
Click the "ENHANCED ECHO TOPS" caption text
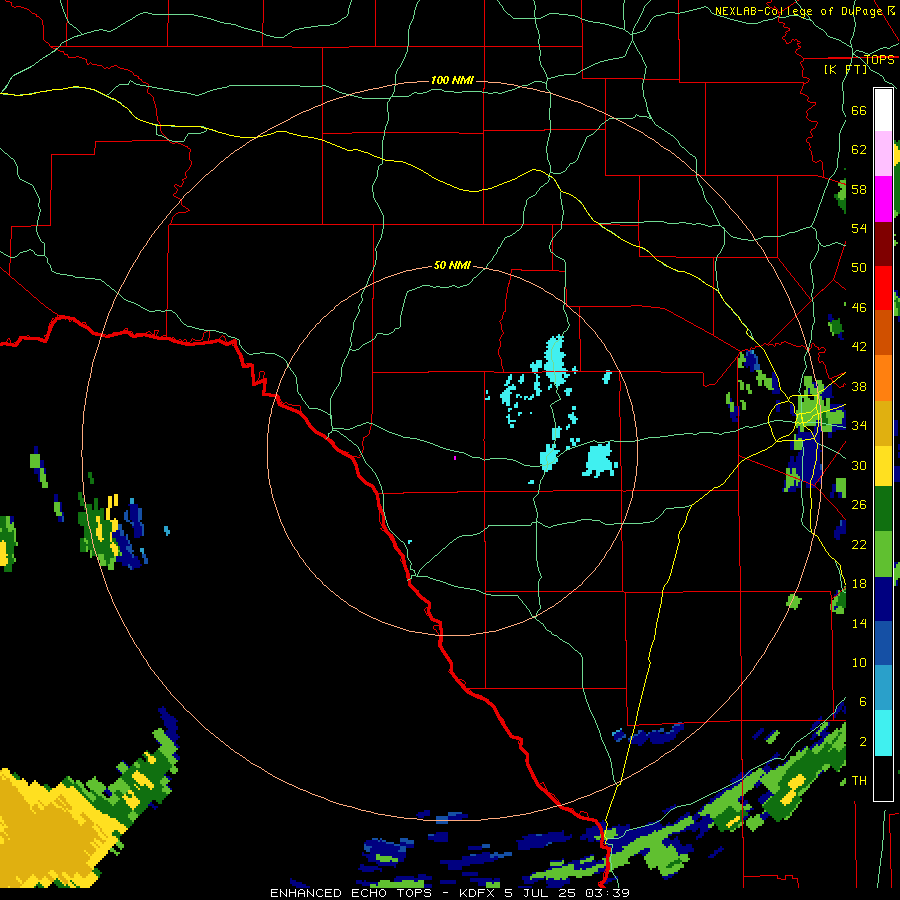coord(351,893)
